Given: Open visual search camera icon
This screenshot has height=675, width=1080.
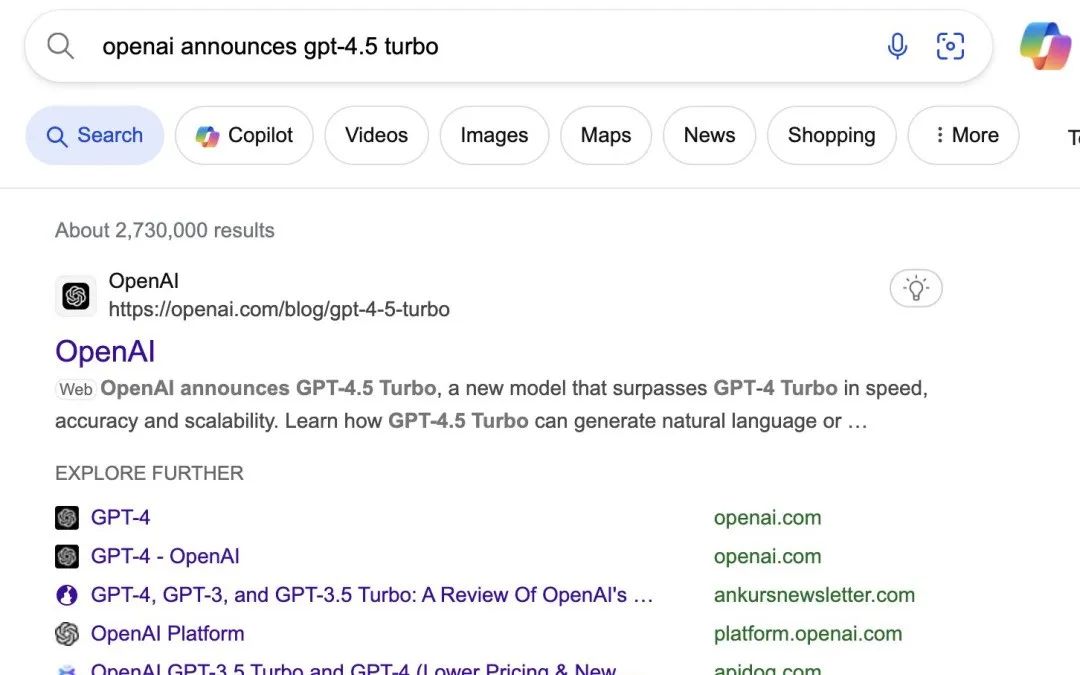Looking at the screenshot, I should pos(950,46).
